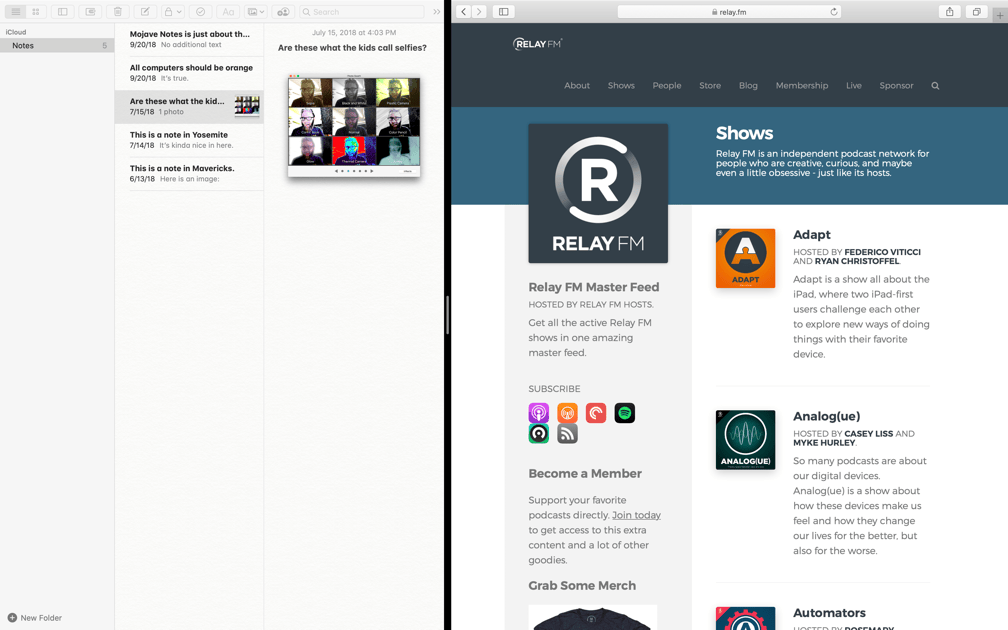Image resolution: width=1008 pixels, height=630 pixels.
Task: Add a checklist using the checkmark icon
Action: 201,12
